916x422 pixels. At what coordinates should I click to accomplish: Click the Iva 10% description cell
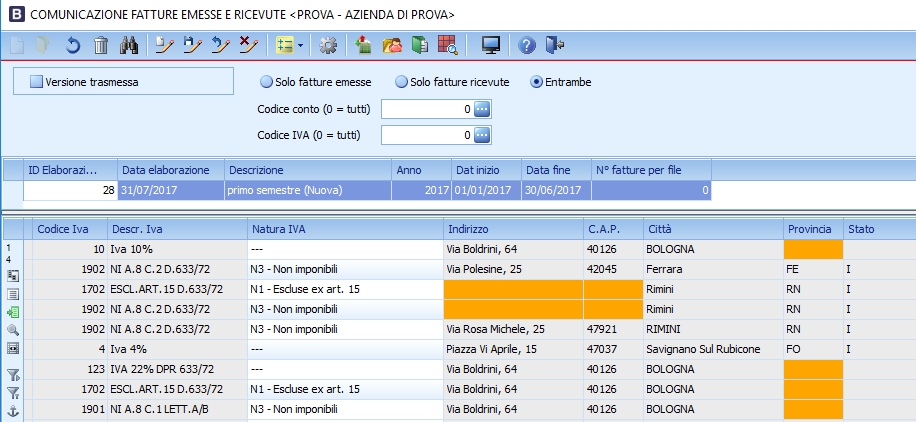coord(178,250)
